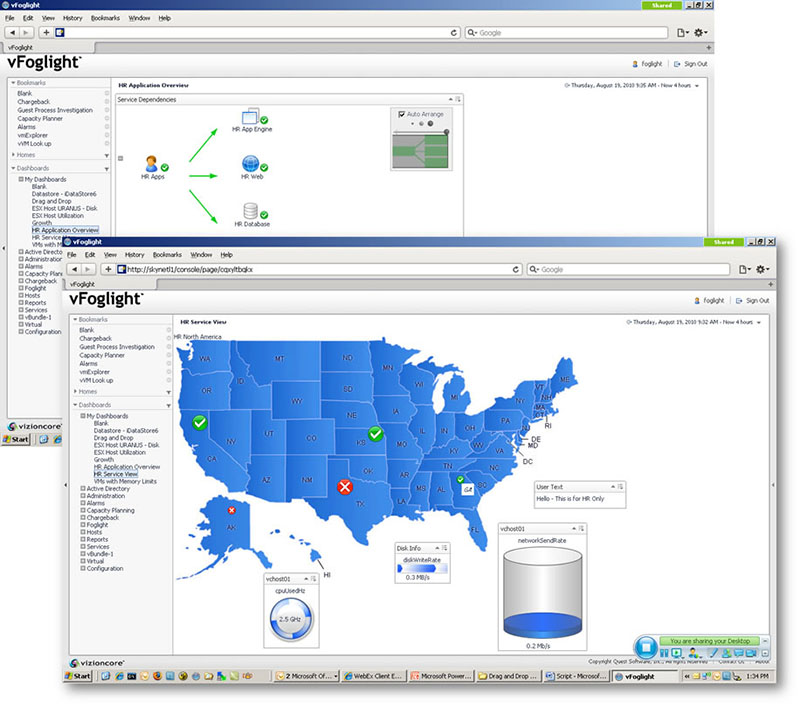Expand the Capacity Planning node in front window
This screenshot has height=707, width=800.
pos(83,510)
